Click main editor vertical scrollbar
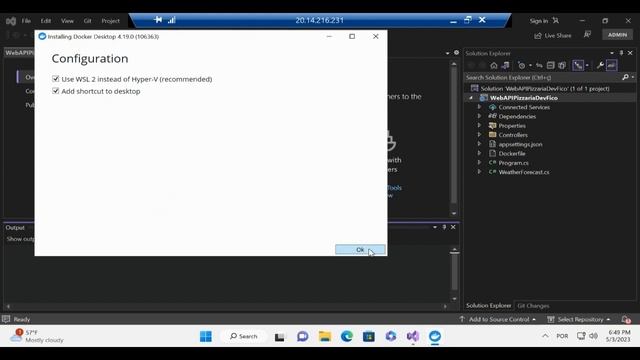 click(x=454, y=137)
